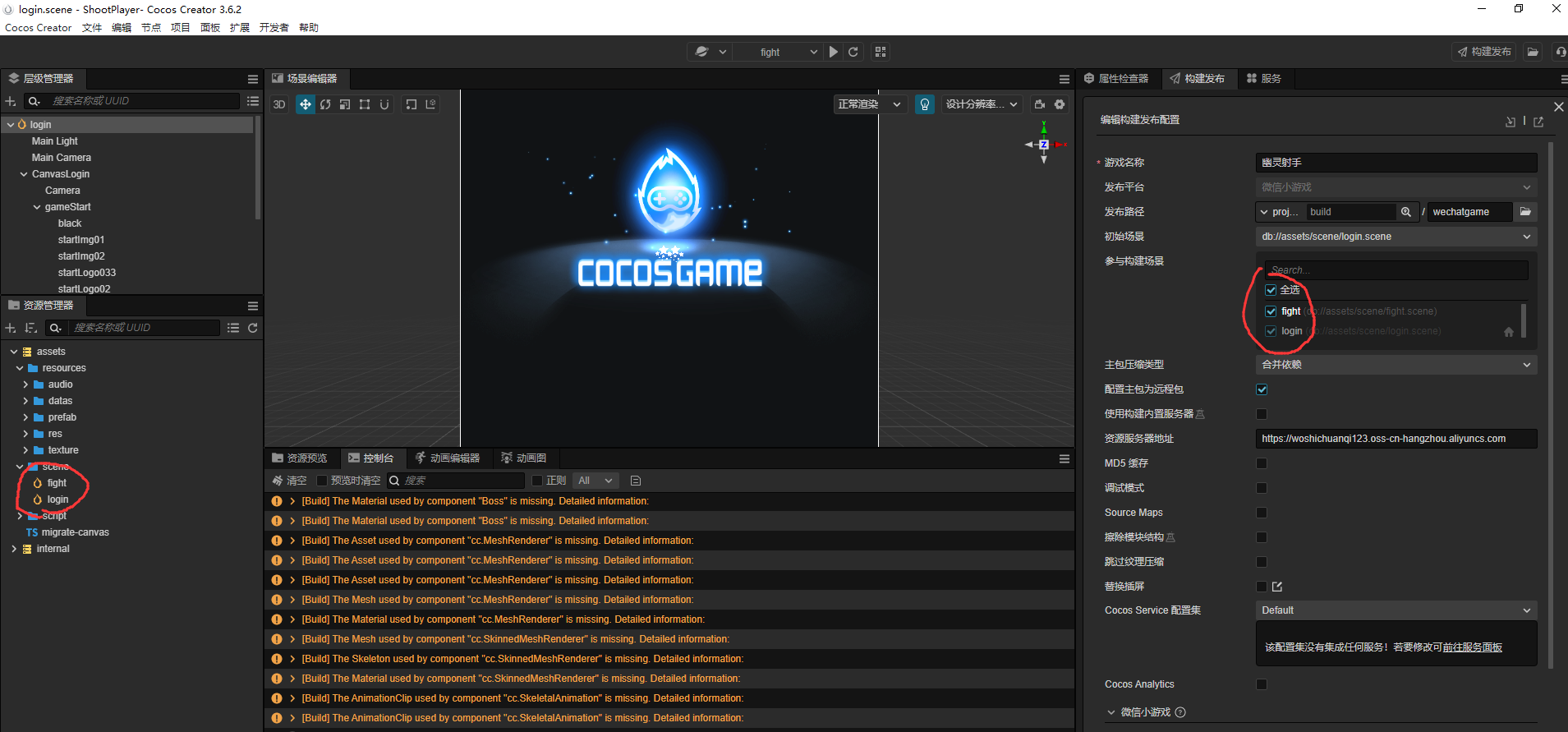The width and height of the screenshot is (1568, 732).
Task: Switch scene view to 3D mode
Action: point(279,104)
